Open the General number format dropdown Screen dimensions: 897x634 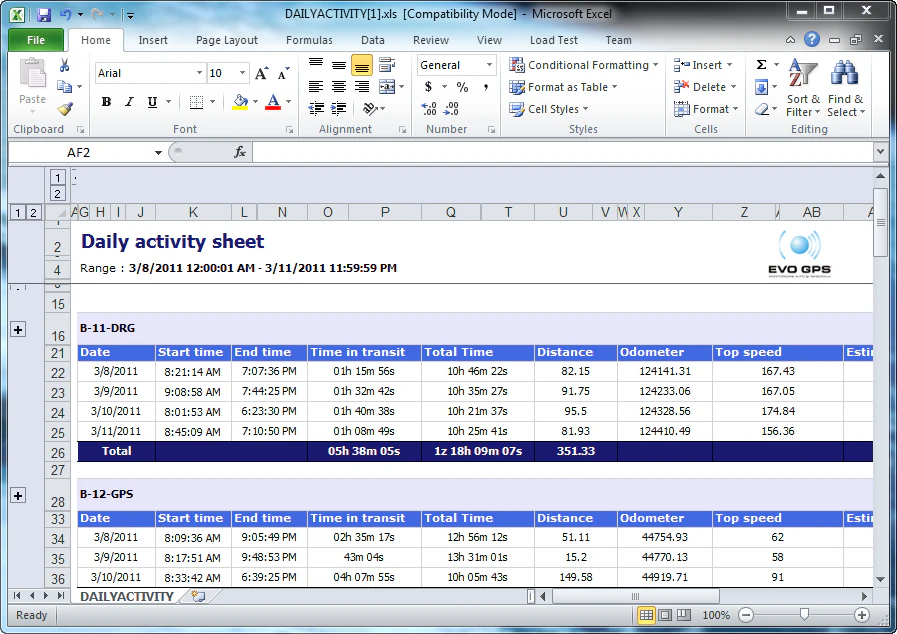pos(490,65)
